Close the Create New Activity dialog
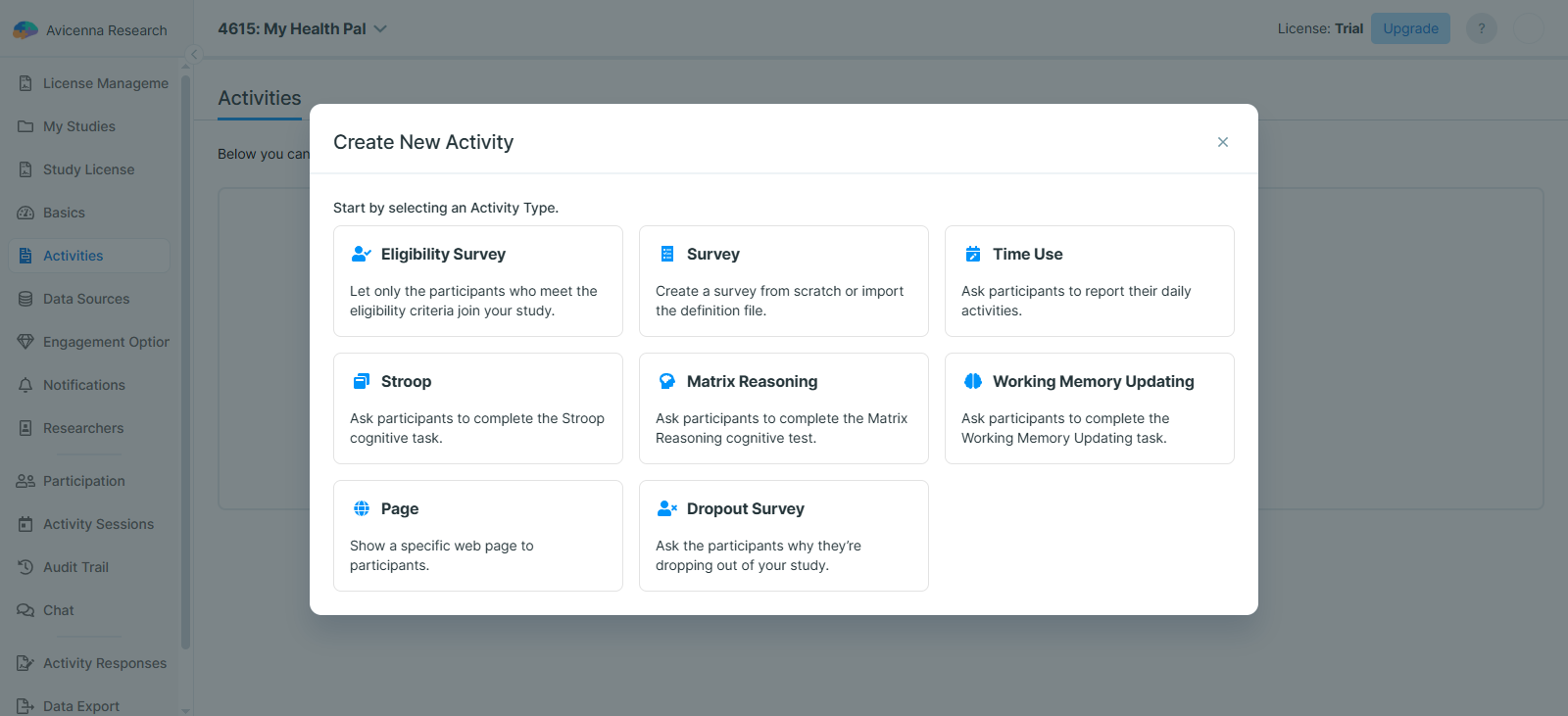Screen dimensions: 1568x716 tap(1222, 142)
